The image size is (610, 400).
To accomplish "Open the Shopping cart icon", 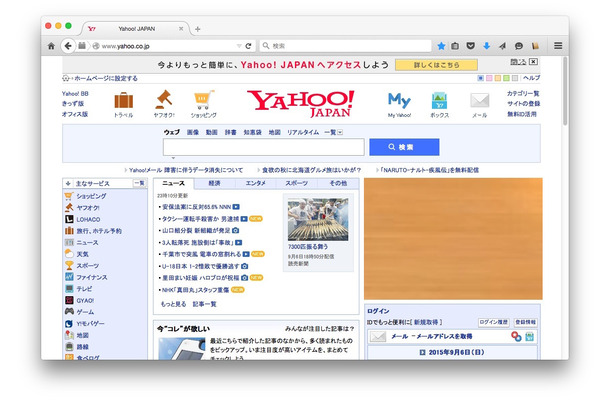I will pos(204,100).
